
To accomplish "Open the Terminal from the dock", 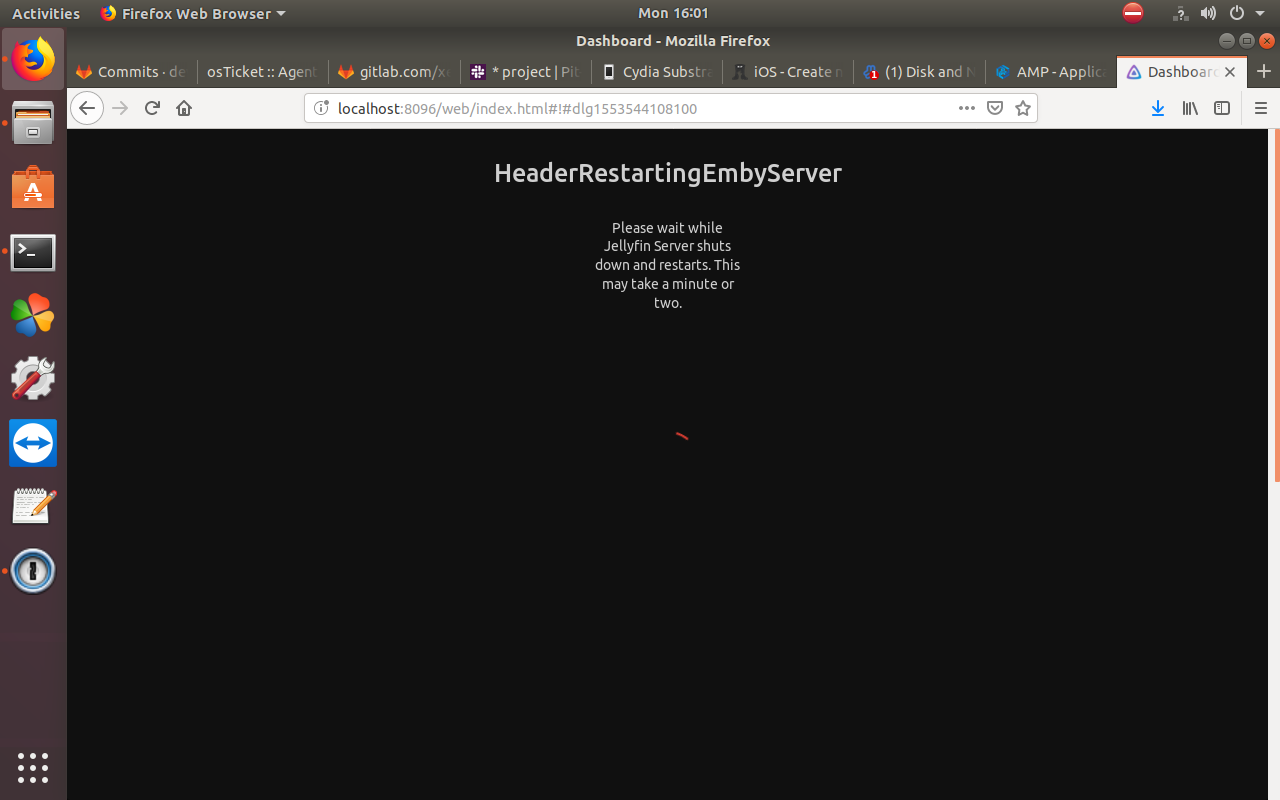I will 33,252.
